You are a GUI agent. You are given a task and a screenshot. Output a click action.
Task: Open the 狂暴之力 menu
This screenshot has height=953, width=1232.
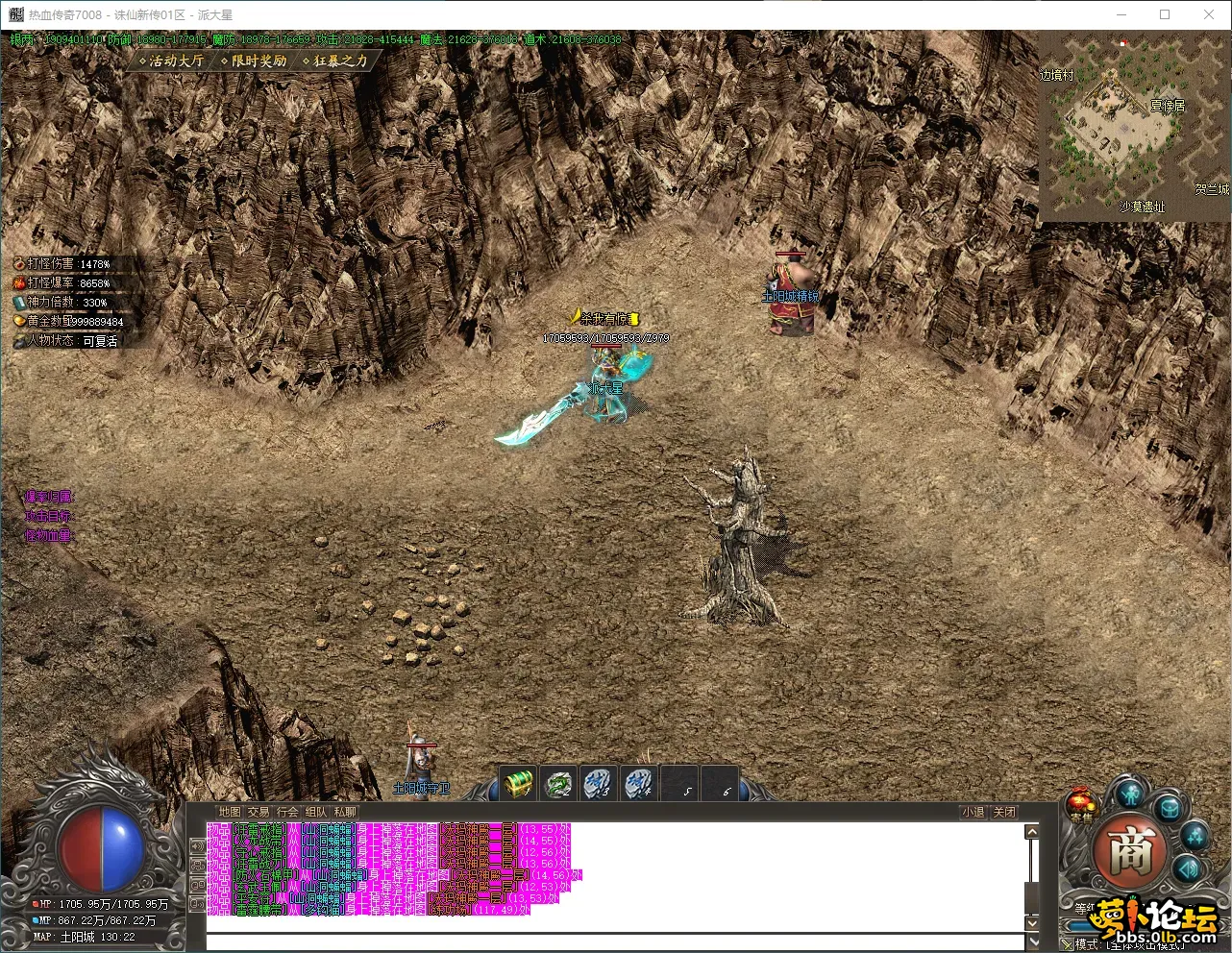(x=335, y=61)
